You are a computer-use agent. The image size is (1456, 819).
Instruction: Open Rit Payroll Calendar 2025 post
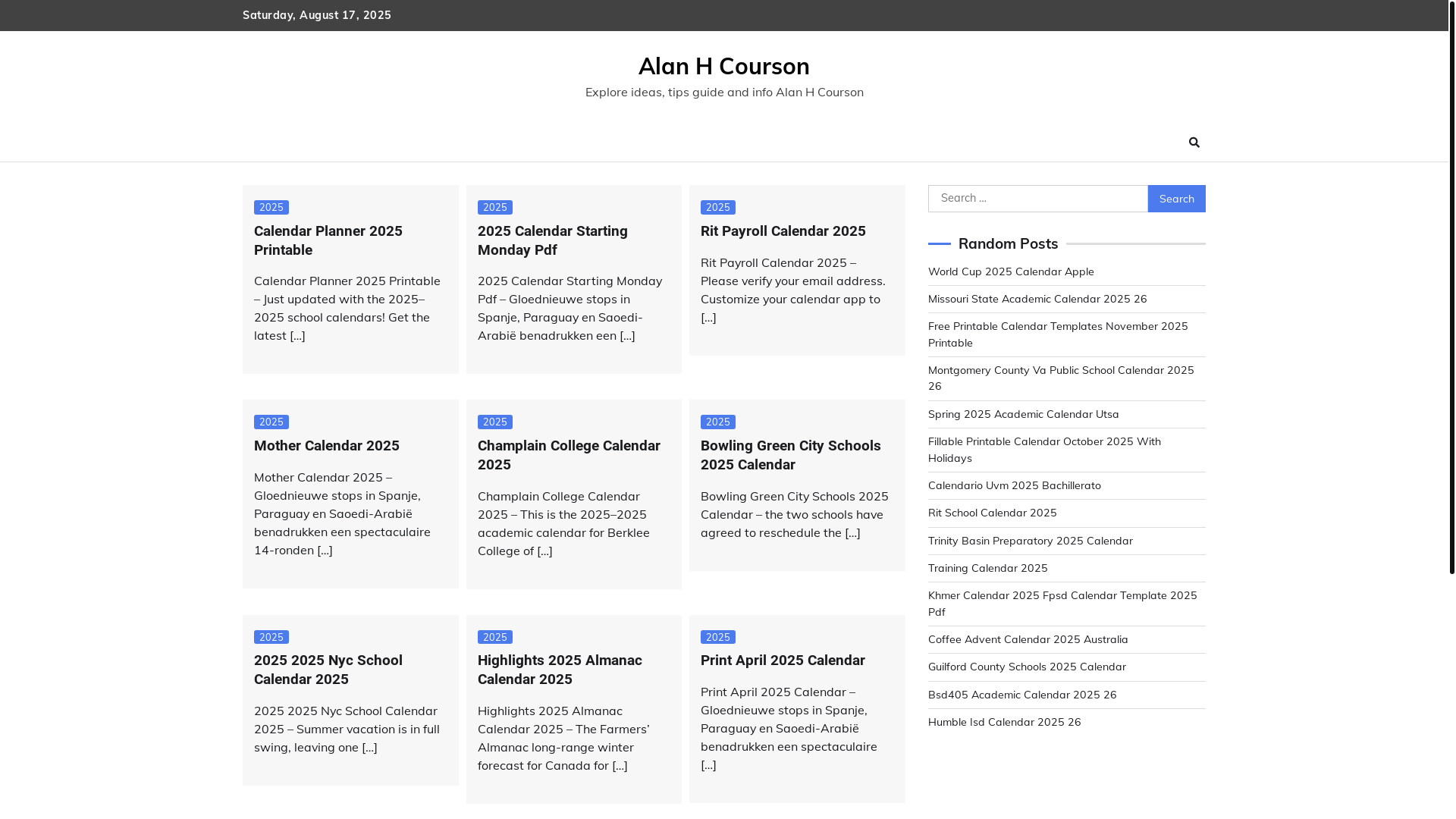click(x=783, y=231)
